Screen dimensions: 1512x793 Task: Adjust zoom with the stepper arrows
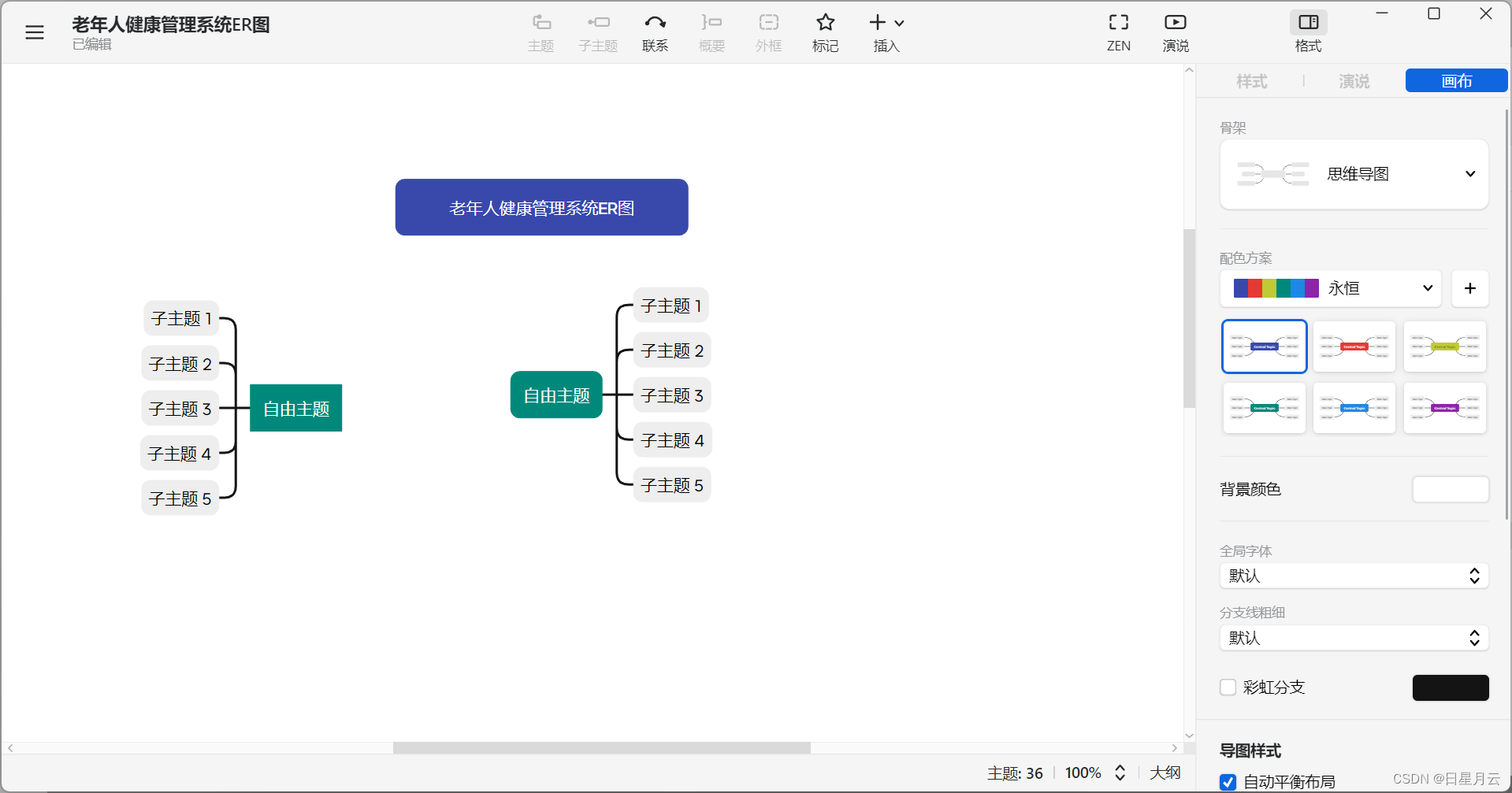pyautogui.click(x=1120, y=773)
